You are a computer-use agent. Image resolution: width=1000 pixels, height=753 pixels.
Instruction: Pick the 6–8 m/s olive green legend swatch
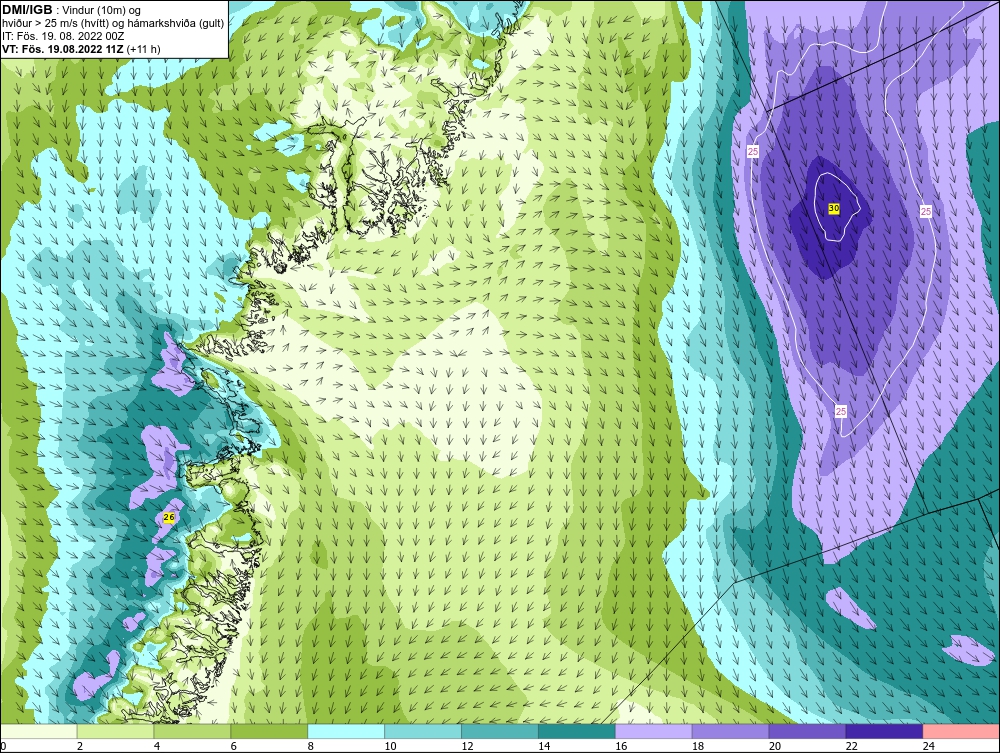[269, 731]
